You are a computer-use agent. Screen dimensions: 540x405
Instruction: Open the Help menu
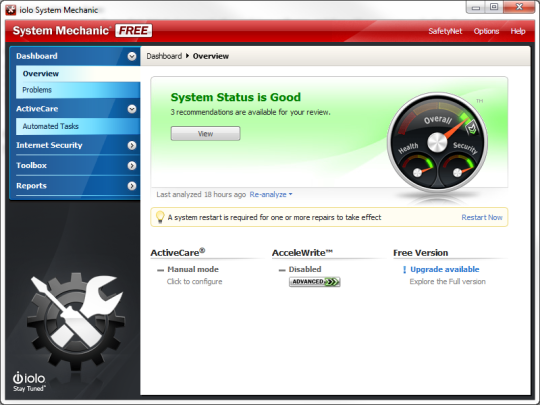coord(518,31)
